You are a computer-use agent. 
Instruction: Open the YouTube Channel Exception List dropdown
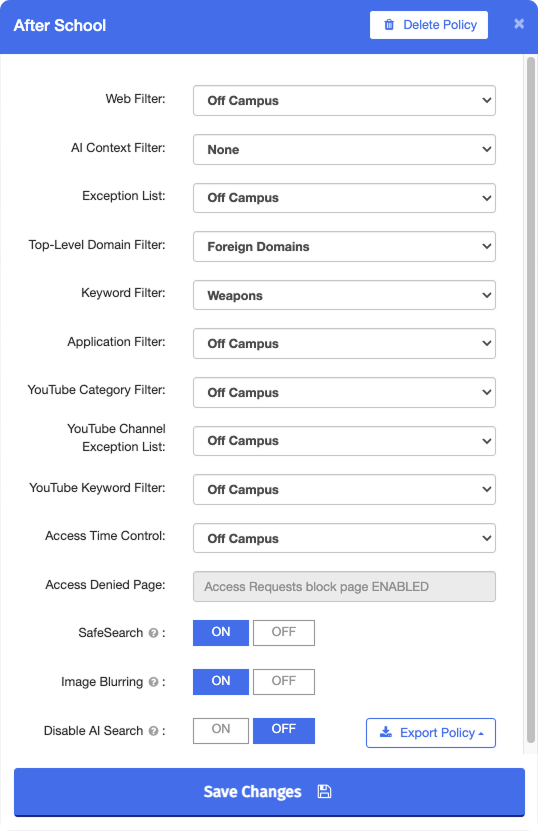point(344,441)
